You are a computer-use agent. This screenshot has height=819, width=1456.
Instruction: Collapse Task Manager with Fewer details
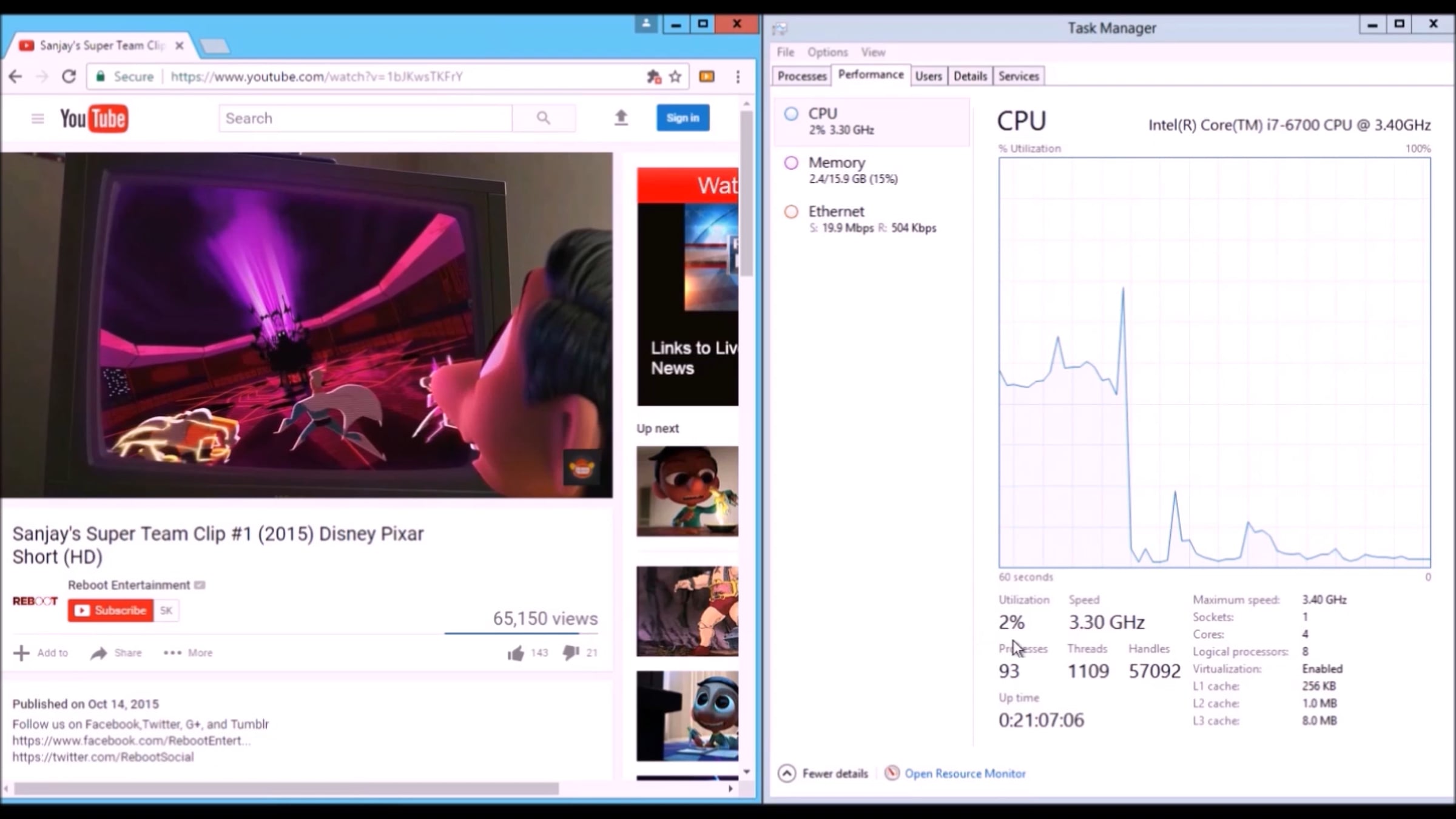click(823, 773)
